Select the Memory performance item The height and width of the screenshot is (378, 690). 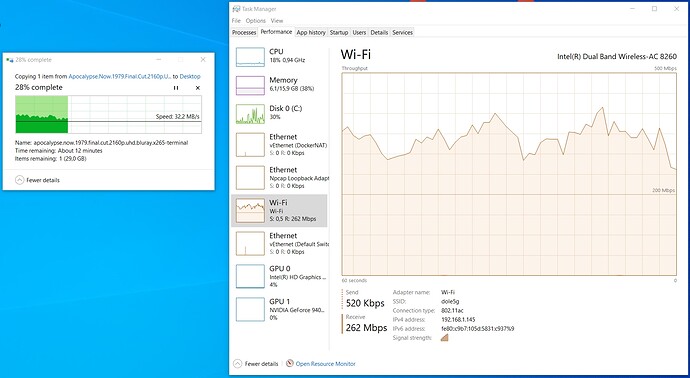pyautogui.click(x=279, y=85)
